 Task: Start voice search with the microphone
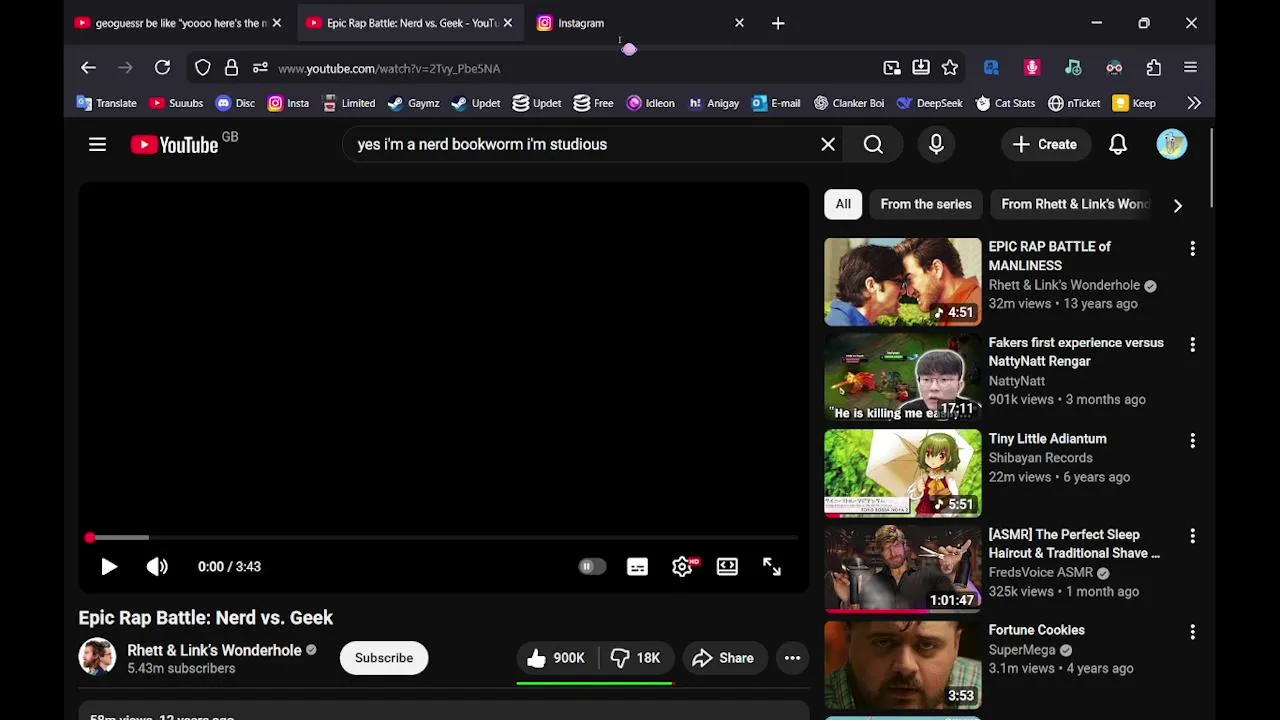(x=936, y=145)
